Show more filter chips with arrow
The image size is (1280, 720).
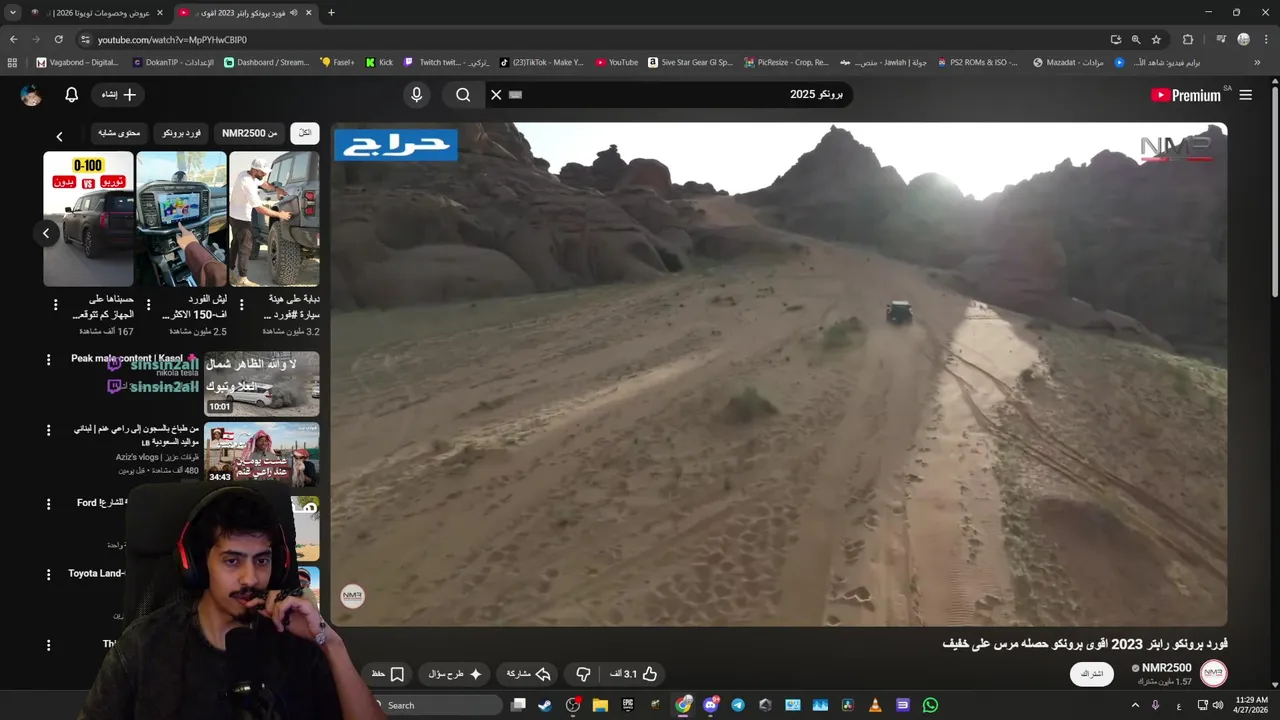click(x=59, y=136)
